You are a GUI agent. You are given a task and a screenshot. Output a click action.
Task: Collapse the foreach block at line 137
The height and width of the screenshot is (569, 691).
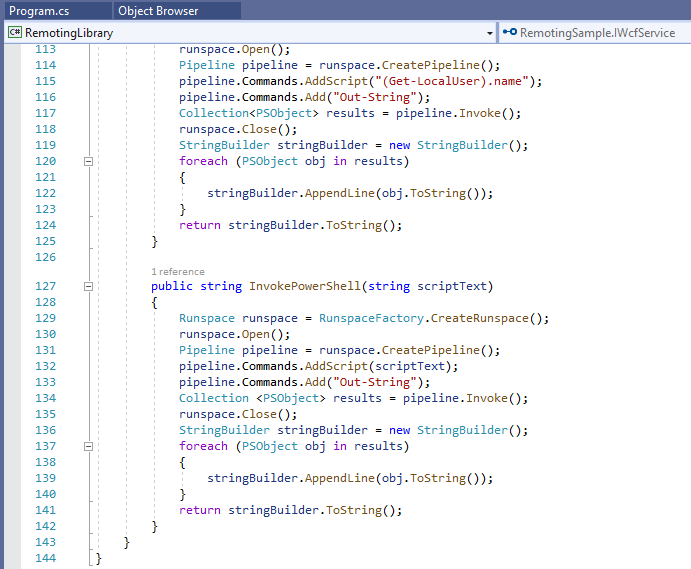point(89,446)
